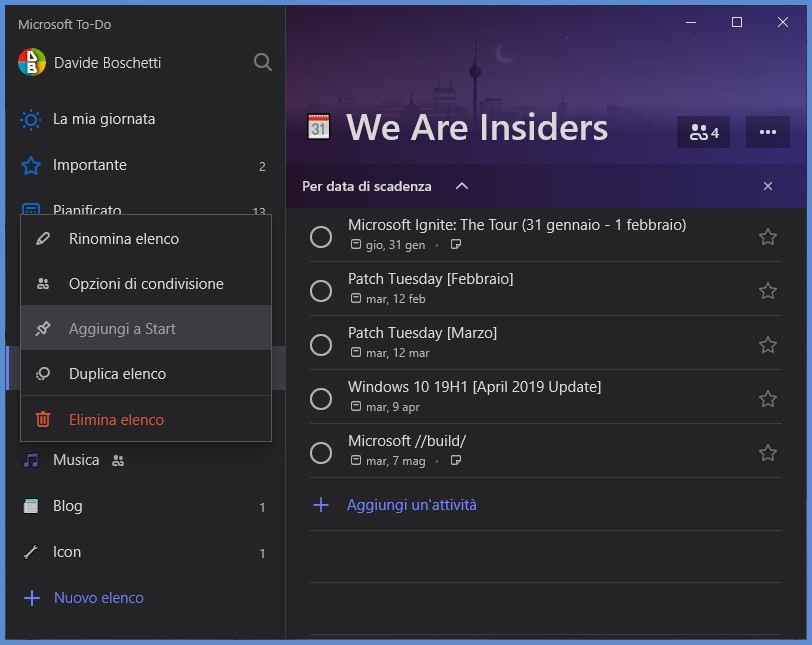Screen dimensions: 812x645
Task: Mark Microsoft Ignite: The Tour as complete
Action: [x=321, y=237]
